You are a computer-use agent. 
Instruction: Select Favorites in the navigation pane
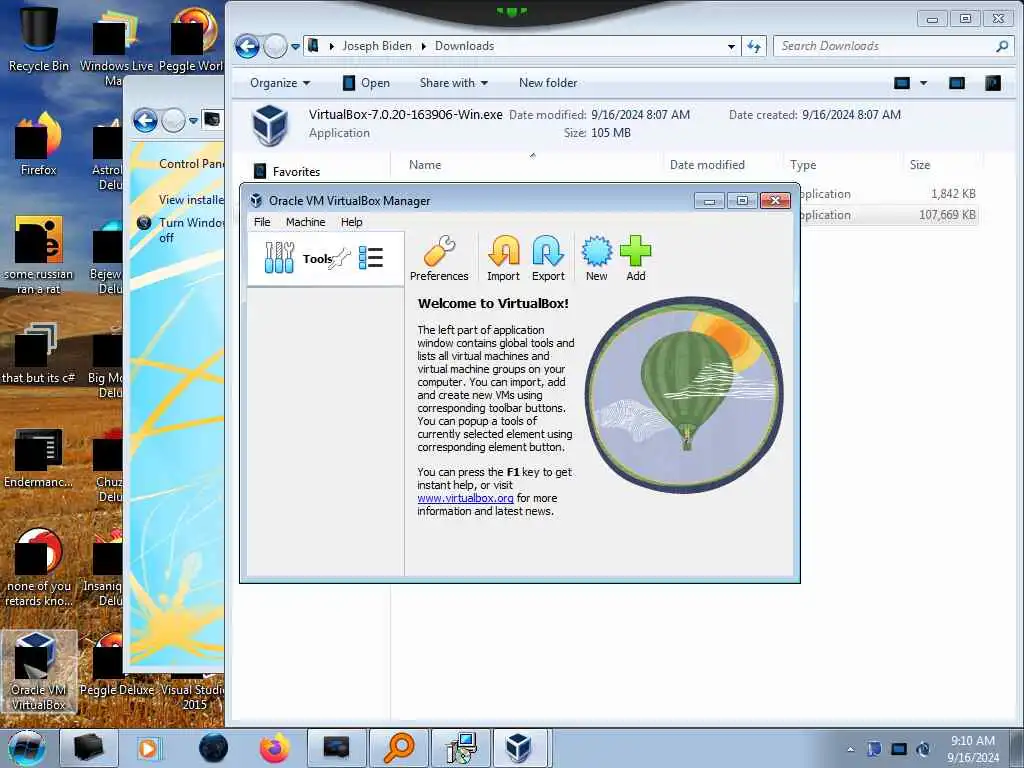click(x=296, y=172)
